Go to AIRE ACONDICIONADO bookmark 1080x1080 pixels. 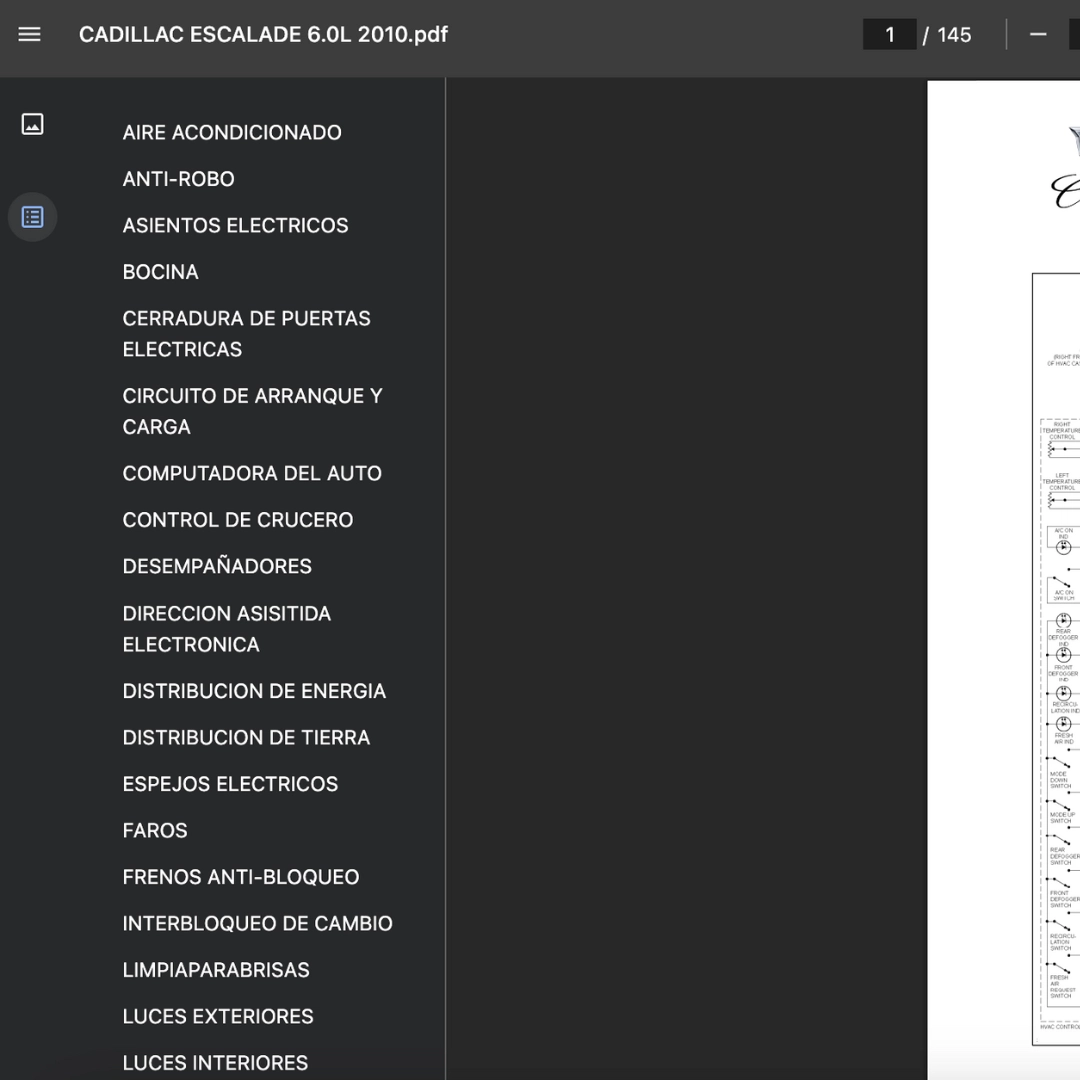tap(232, 132)
